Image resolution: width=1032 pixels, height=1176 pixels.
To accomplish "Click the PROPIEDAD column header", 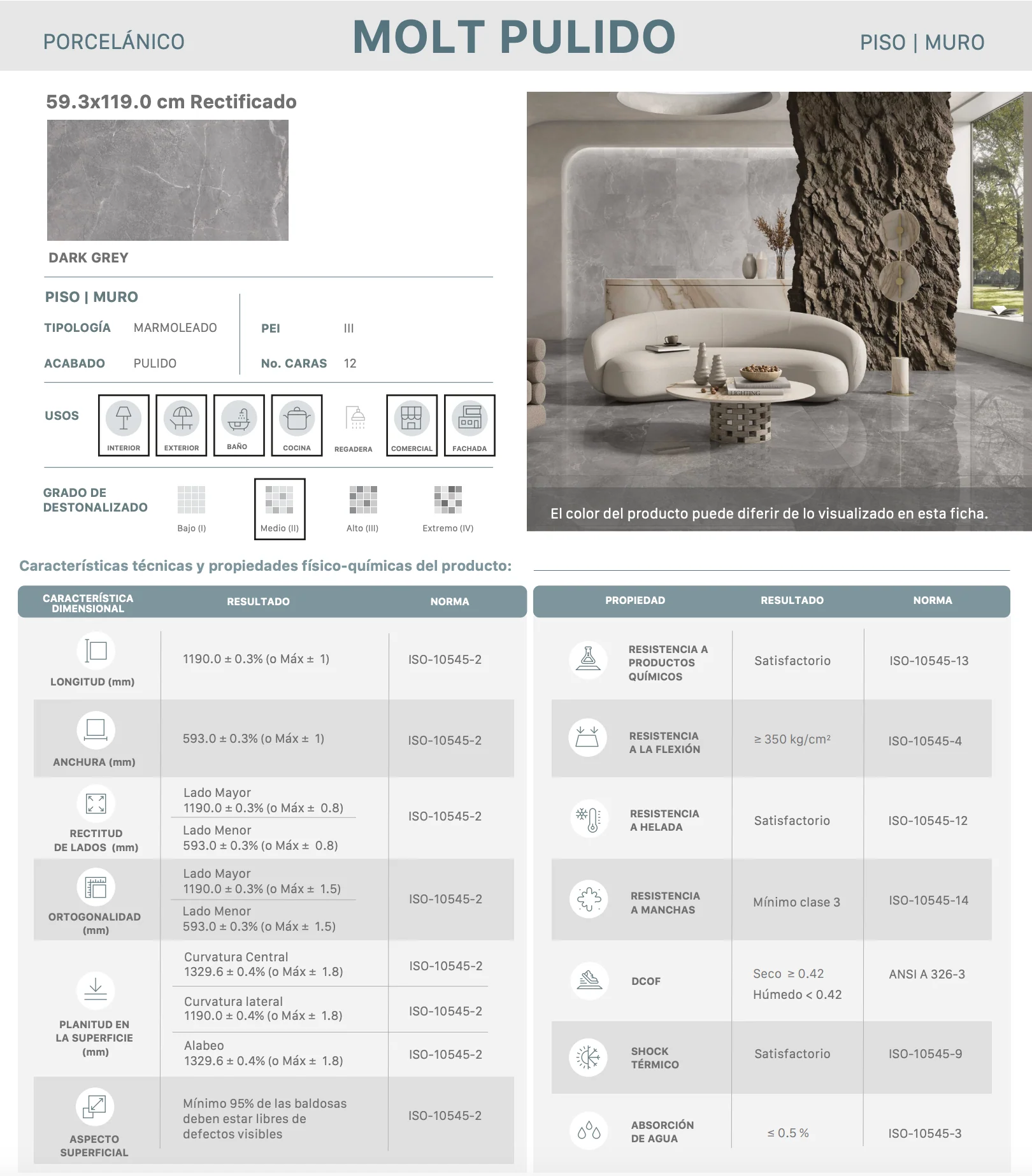I will [635, 600].
